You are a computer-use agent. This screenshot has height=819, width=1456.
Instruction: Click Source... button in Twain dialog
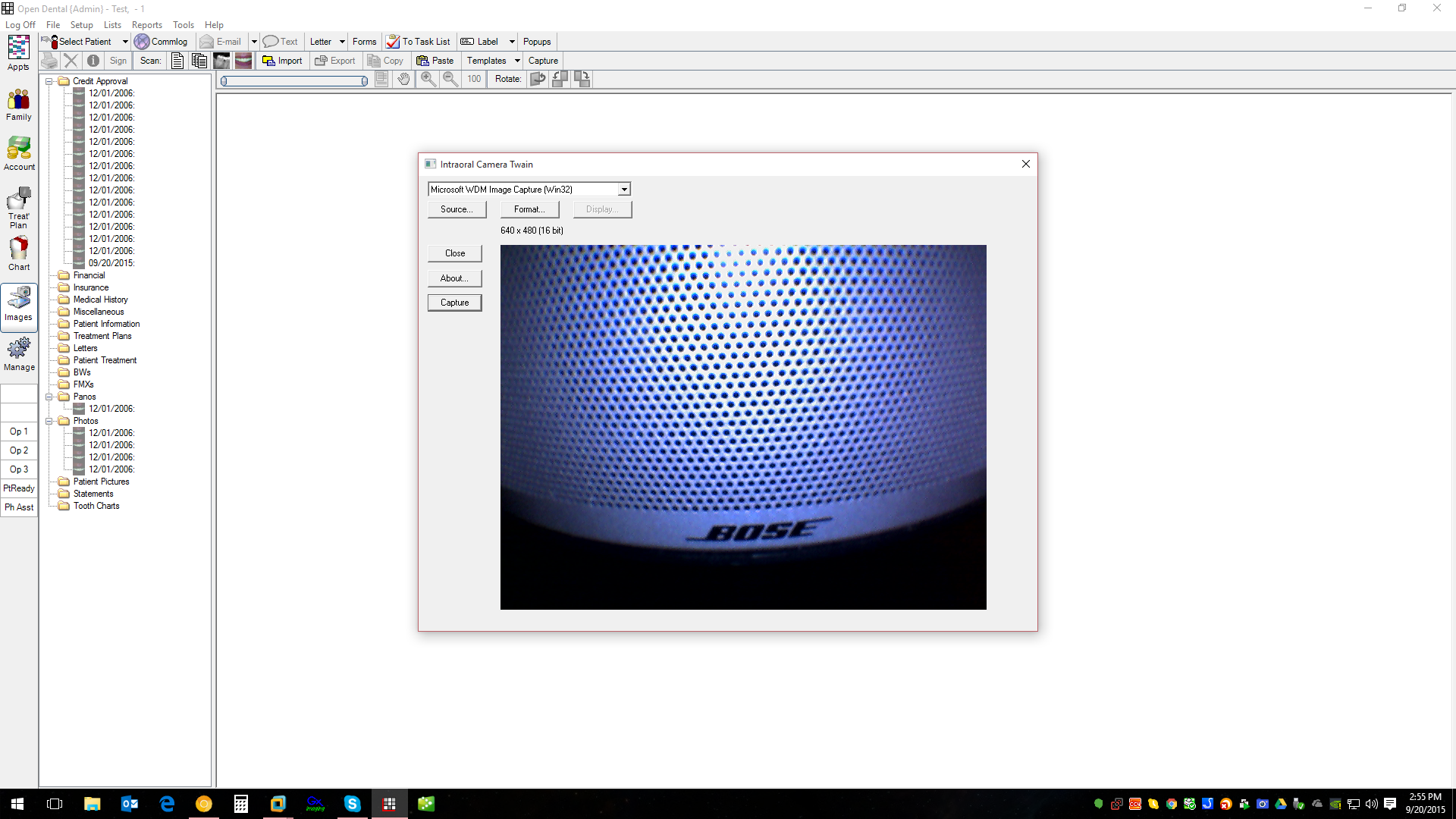coord(457,209)
